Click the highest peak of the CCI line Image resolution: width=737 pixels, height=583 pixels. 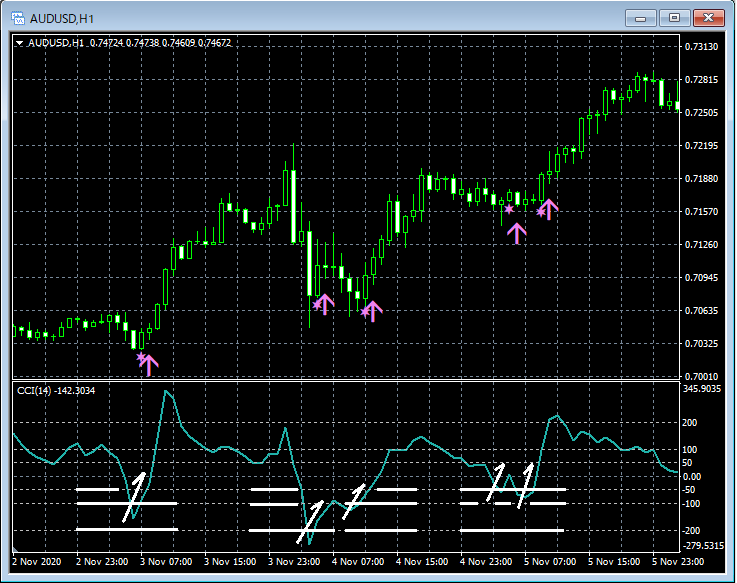[x=166, y=391]
